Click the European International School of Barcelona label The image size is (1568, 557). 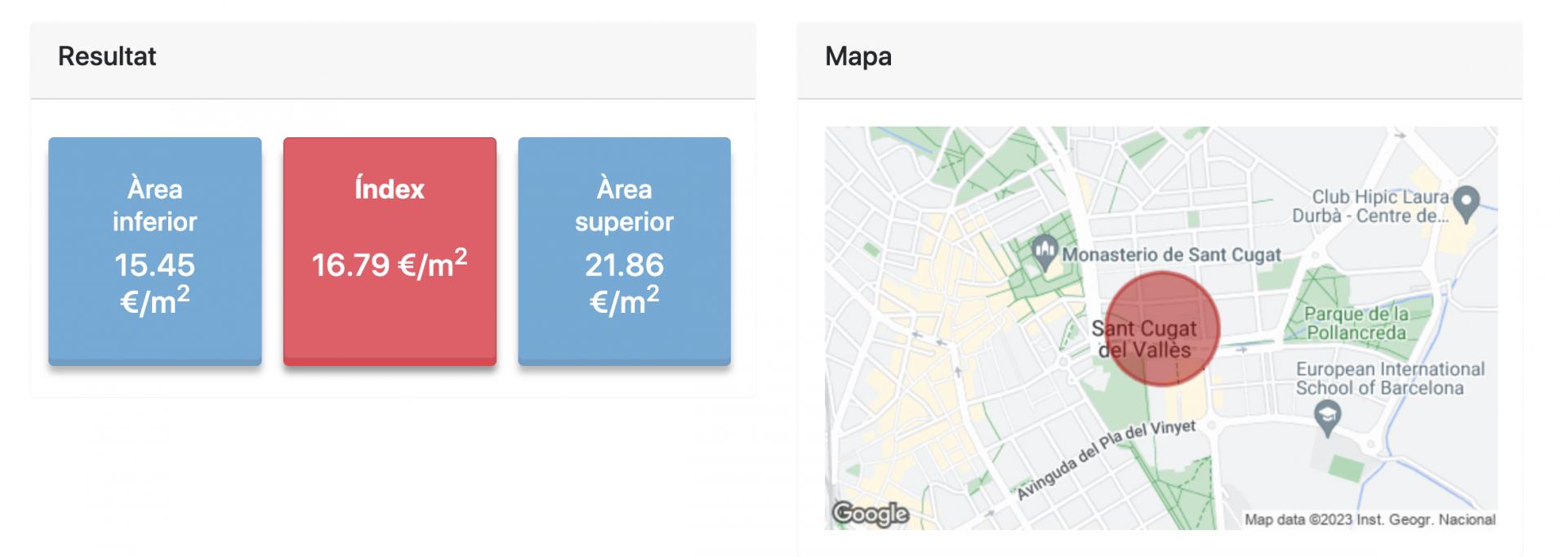click(1390, 378)
